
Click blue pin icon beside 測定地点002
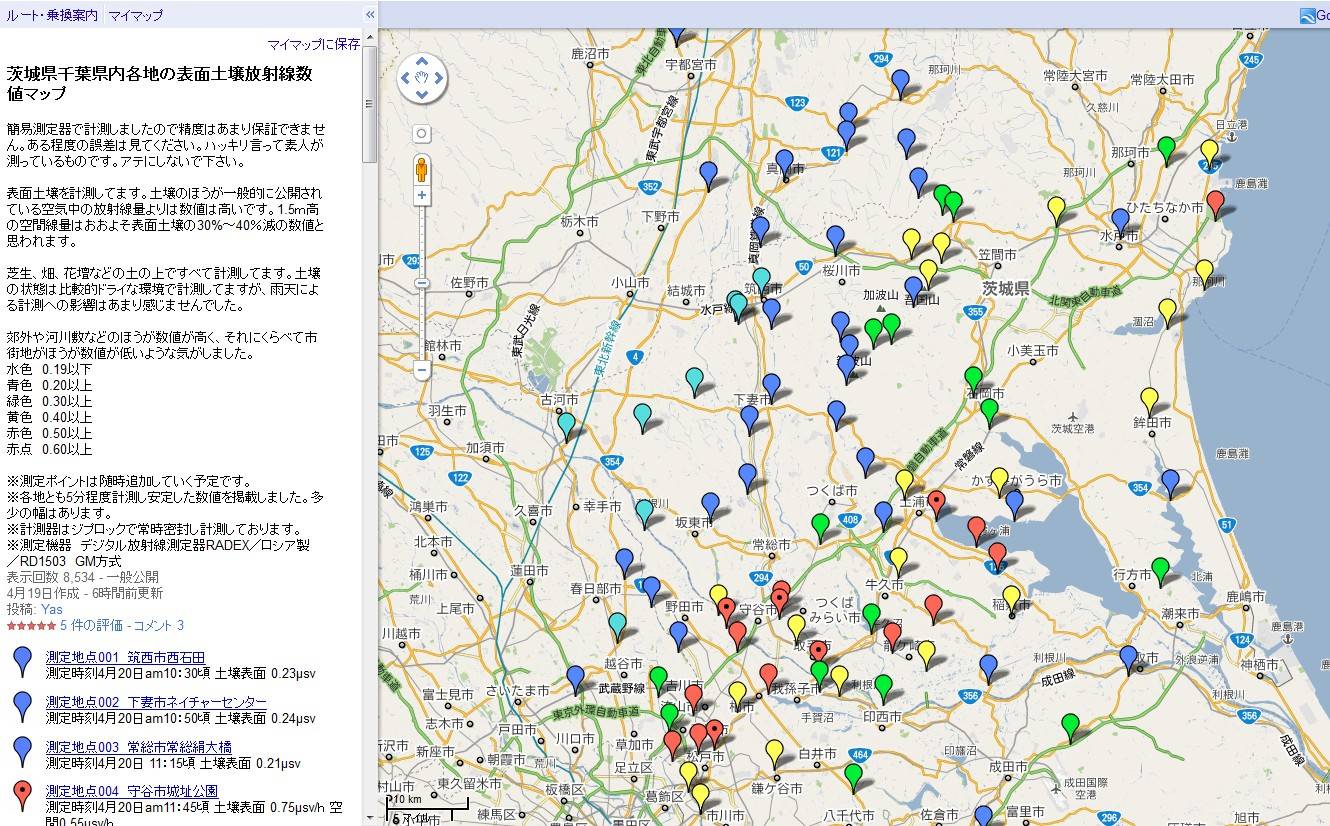[x=24, y=707]
